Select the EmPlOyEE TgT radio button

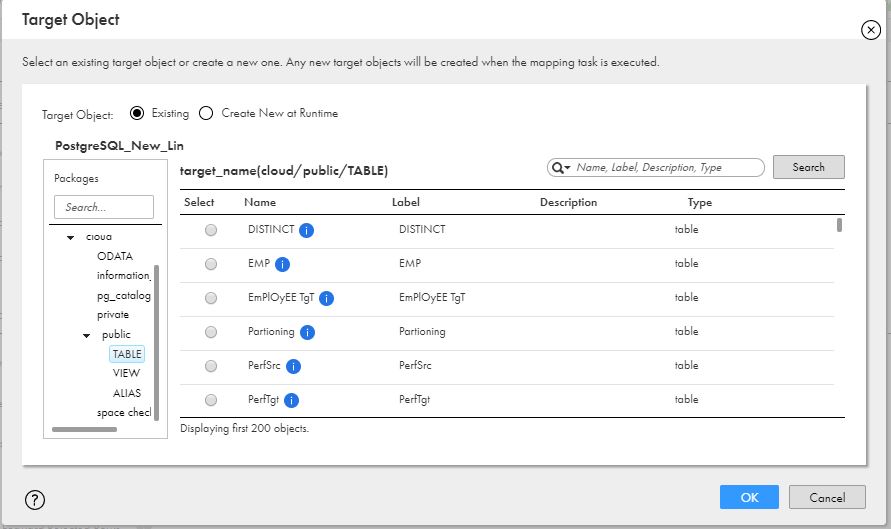click(x=211, y=298)
